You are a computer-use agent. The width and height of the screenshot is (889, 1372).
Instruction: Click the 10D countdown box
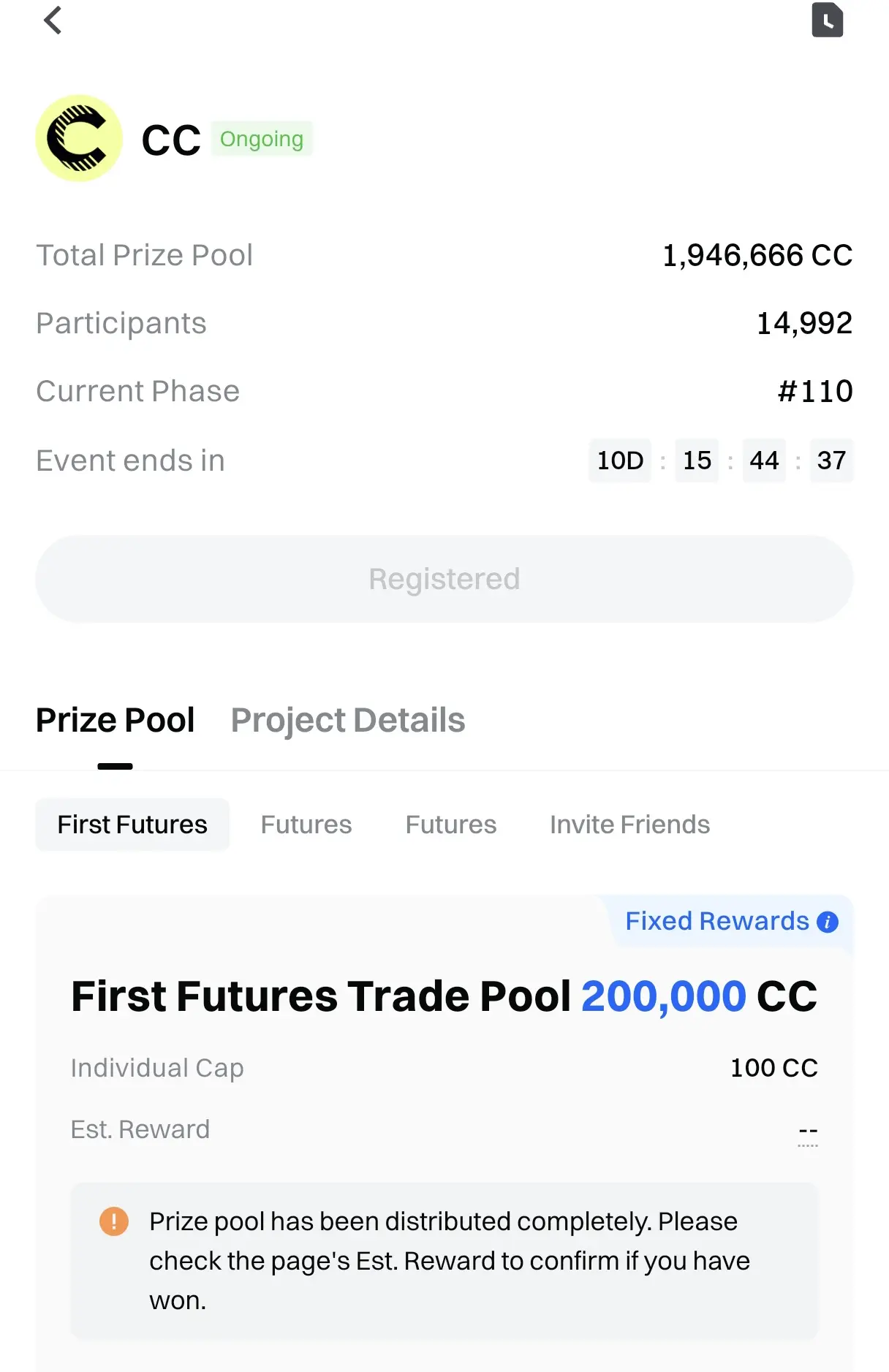pyautogui.click(x=620, y=461)
